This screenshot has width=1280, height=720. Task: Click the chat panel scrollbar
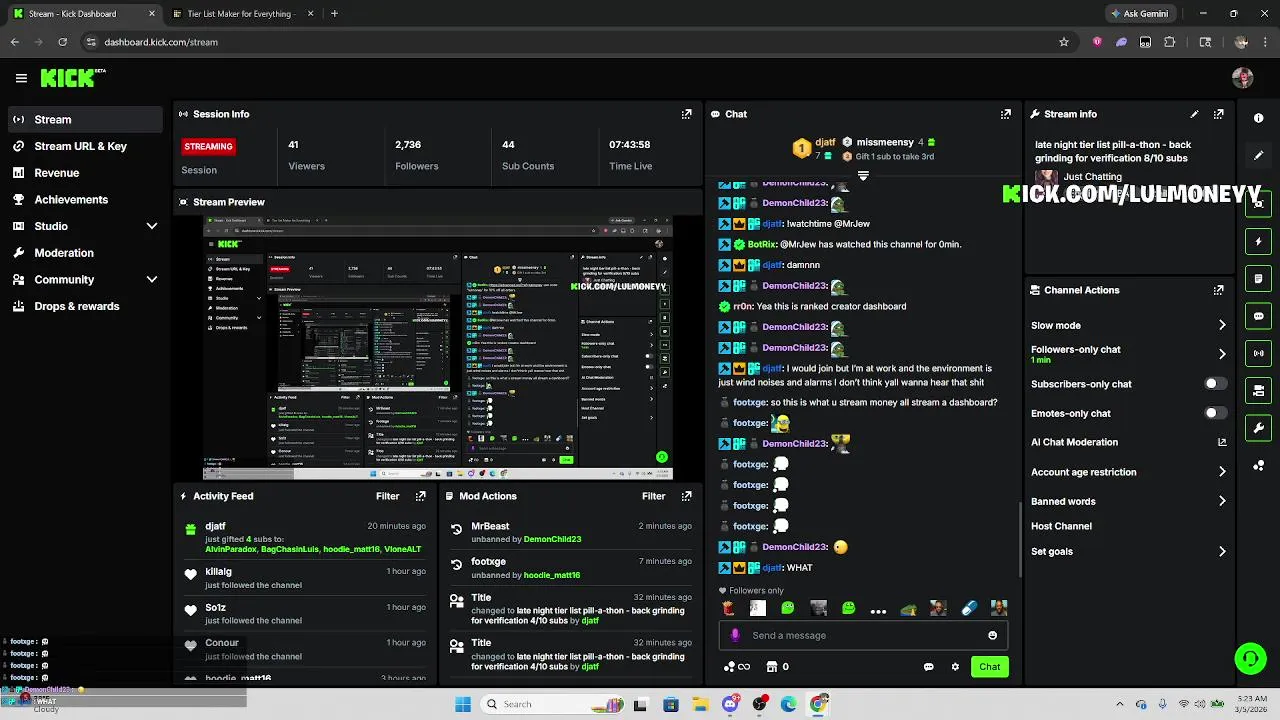[1020, 538]
